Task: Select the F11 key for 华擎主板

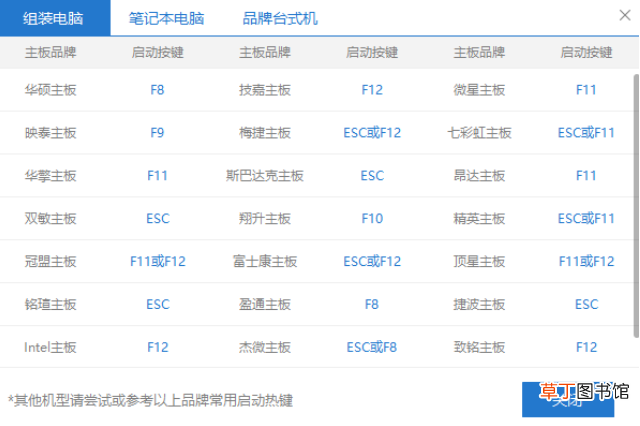Action: [157, 175]
